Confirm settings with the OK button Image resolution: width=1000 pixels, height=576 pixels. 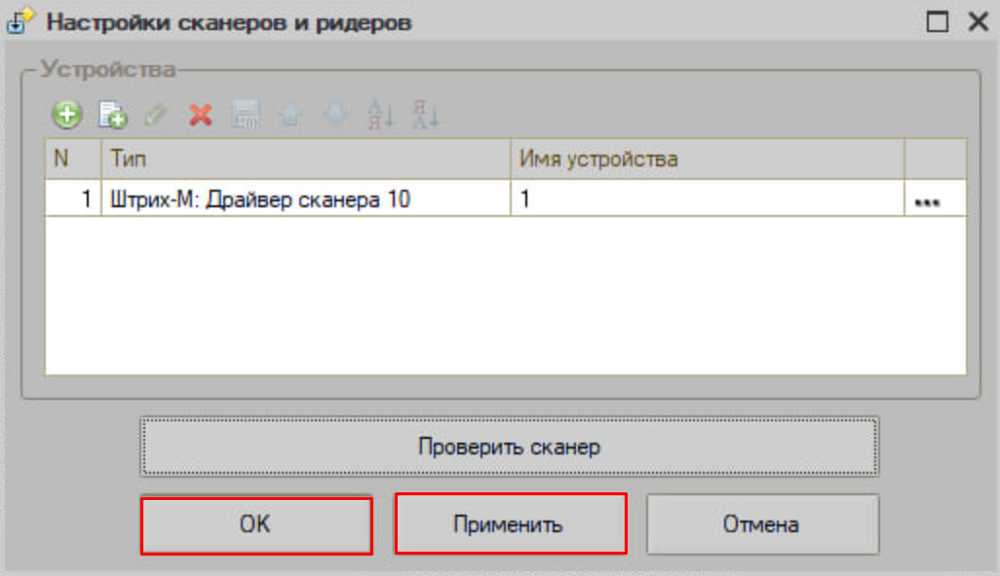coord(256,524)
